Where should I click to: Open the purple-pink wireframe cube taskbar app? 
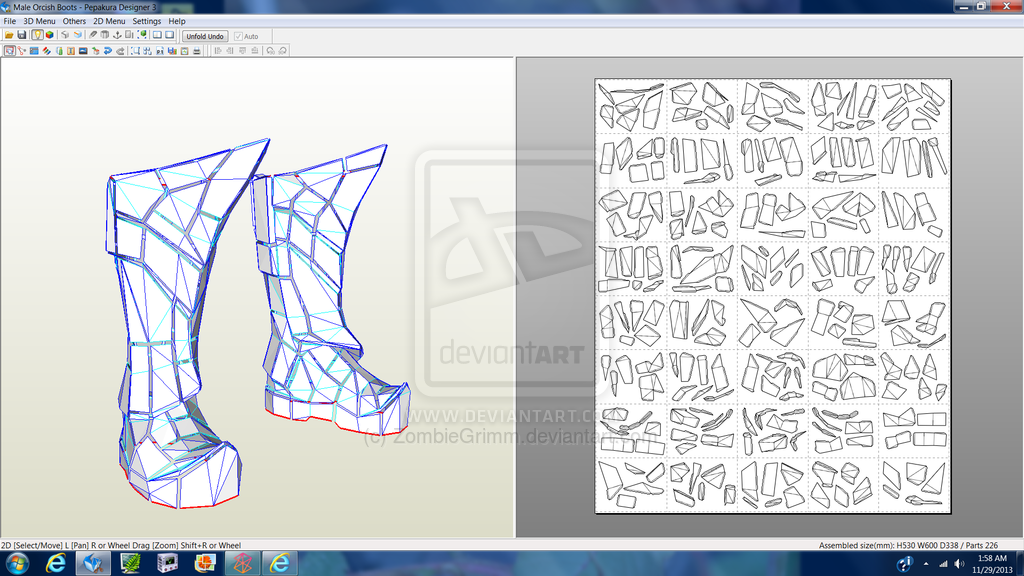click(242, 563)
